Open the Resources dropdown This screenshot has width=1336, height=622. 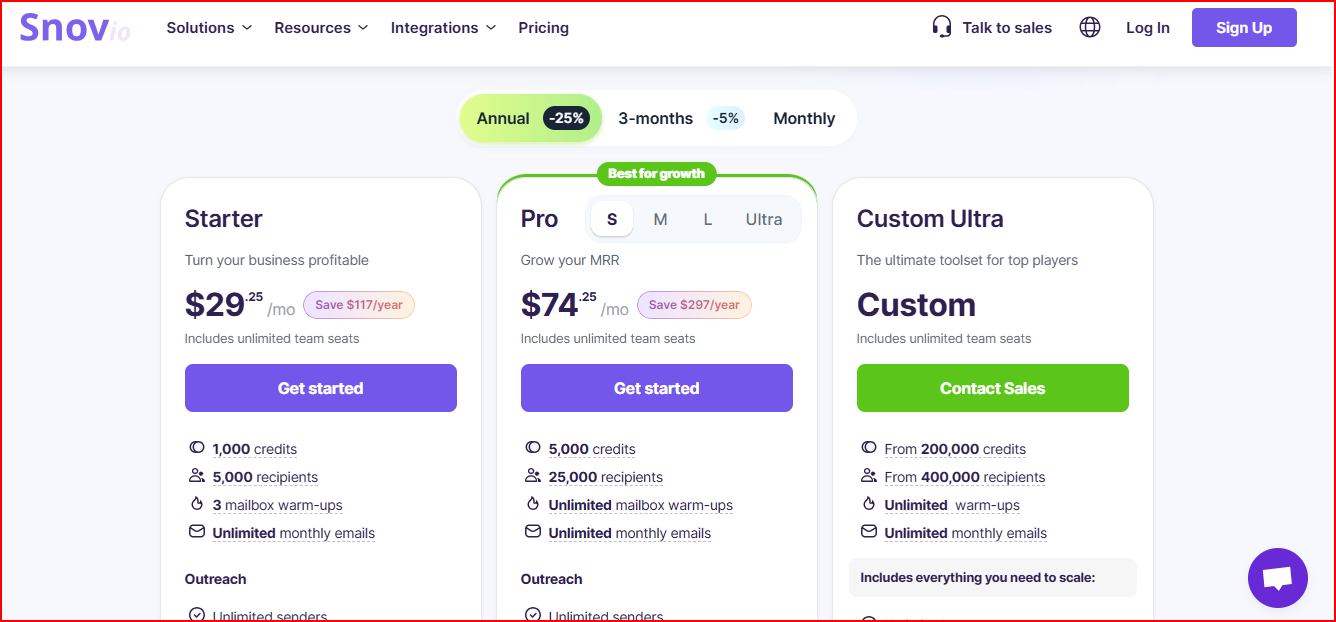(x=320, y=28)
